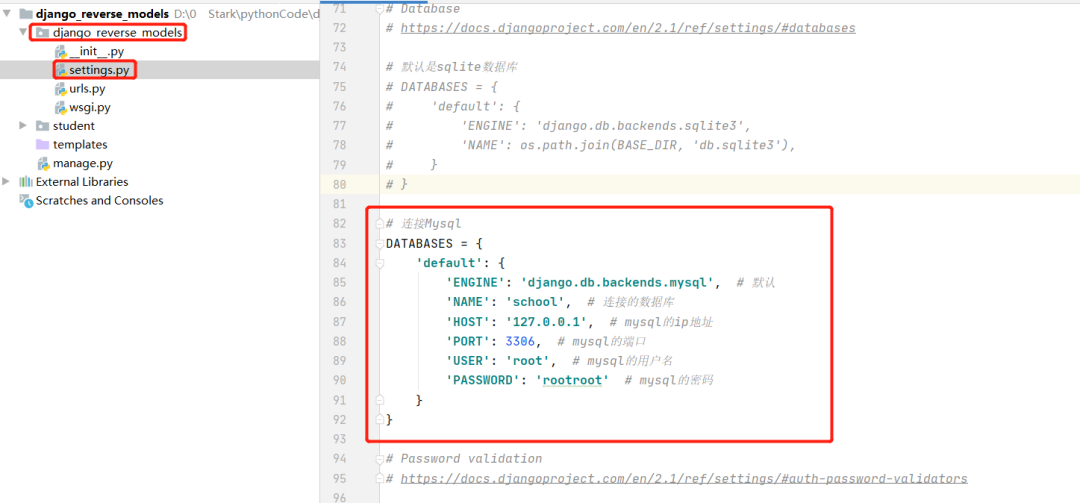Image resolution: width=1080 pixels, height=503 pixels.
Task: Open manage.py file
Action: (x=83, y=163)
